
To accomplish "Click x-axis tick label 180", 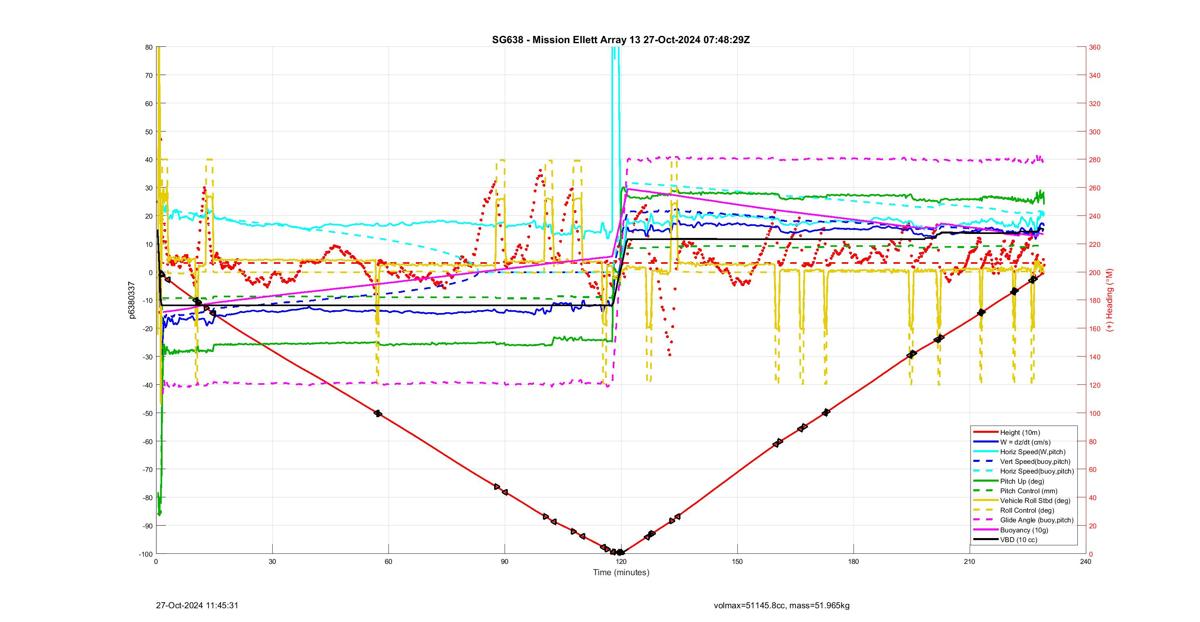I will 853,562.
